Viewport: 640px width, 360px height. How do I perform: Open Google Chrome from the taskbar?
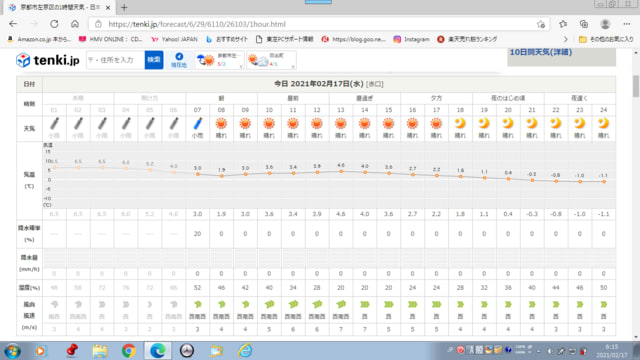coord(128,351)
